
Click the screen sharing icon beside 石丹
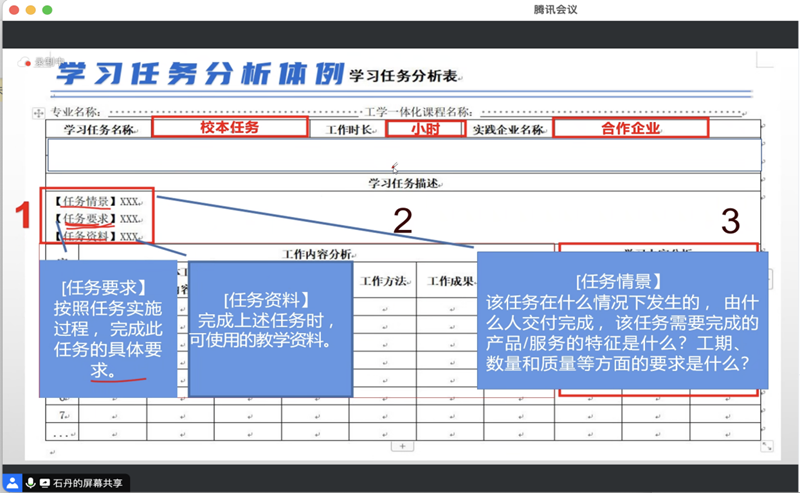point(45,483)
